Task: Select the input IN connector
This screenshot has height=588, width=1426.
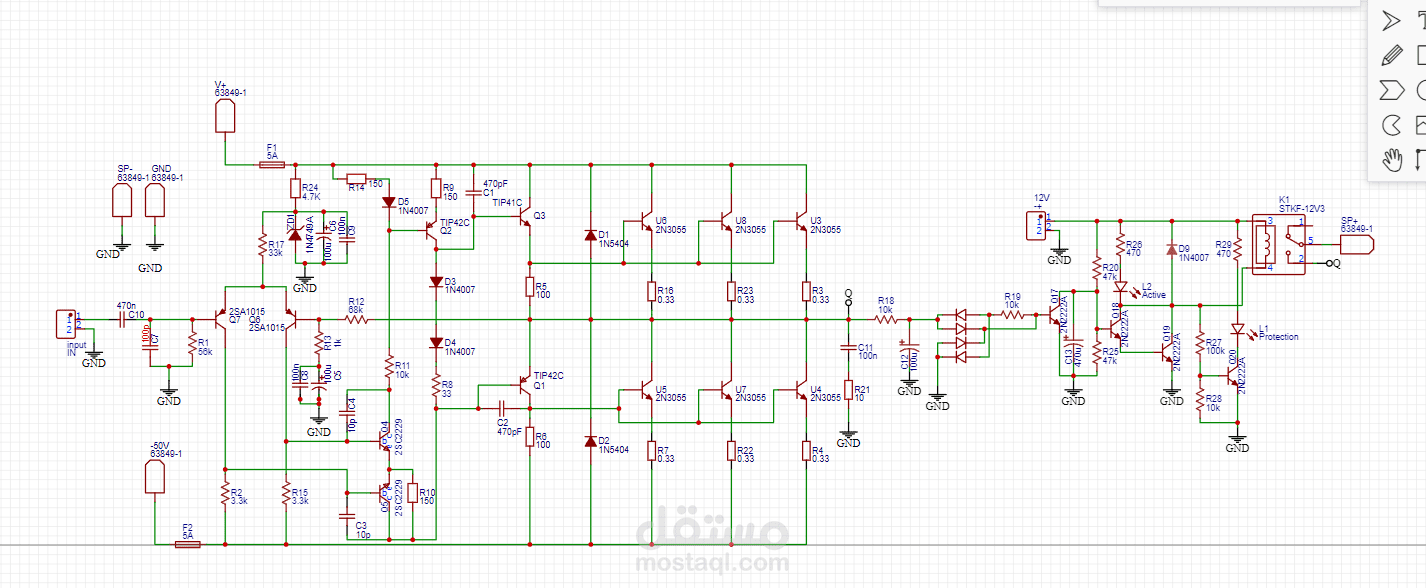Action: coord(66,324)
